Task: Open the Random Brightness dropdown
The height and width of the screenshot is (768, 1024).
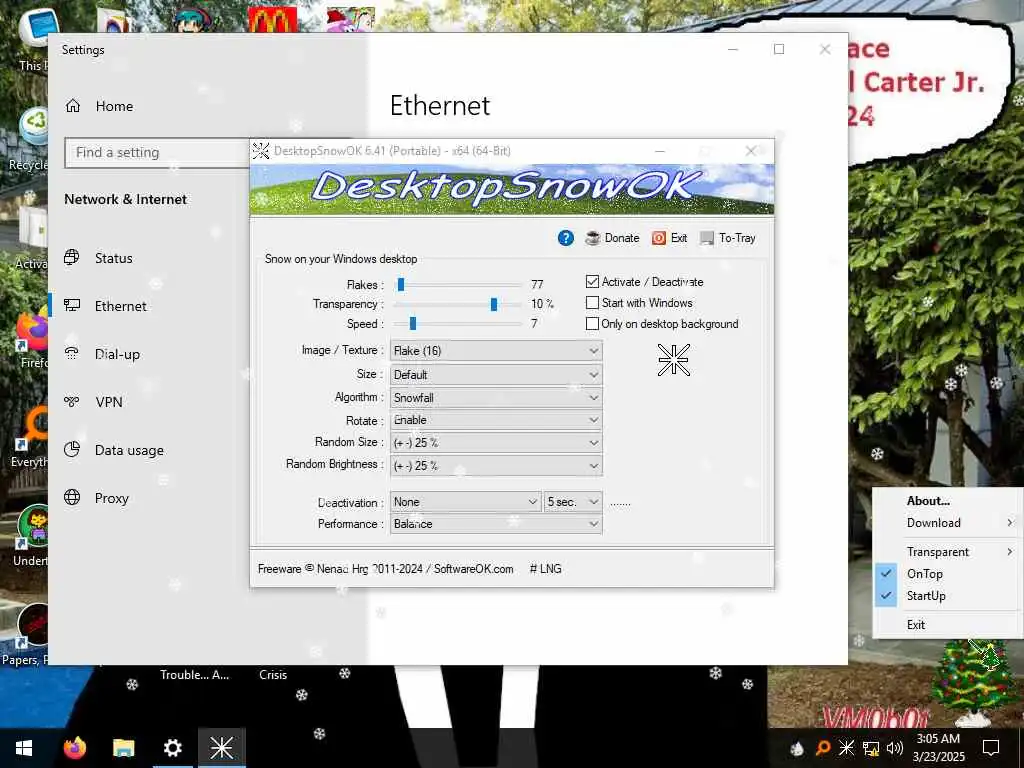Action: pos(496,466)
